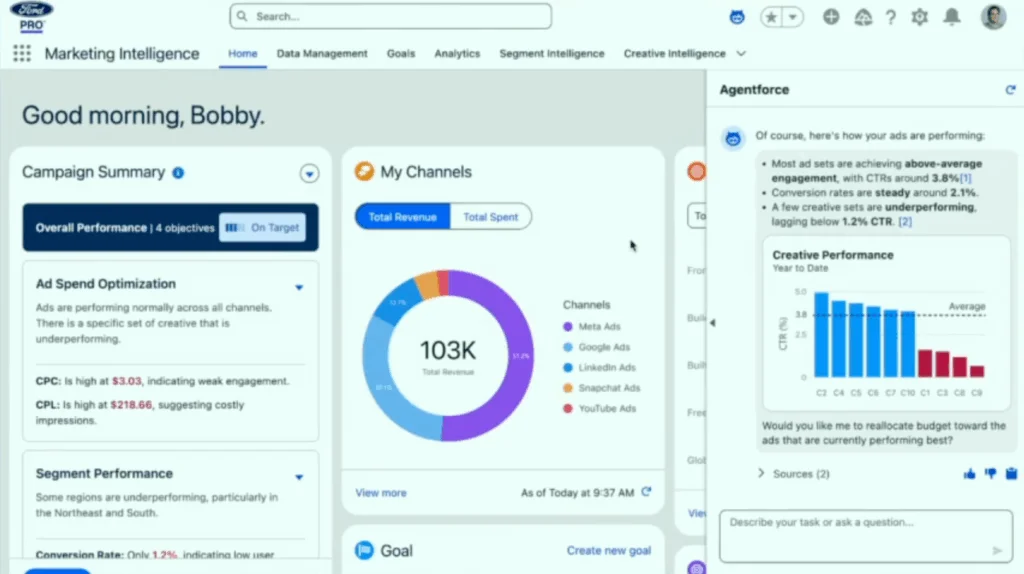
Task: Open the Analytics tab
Action: coord(457,54)
